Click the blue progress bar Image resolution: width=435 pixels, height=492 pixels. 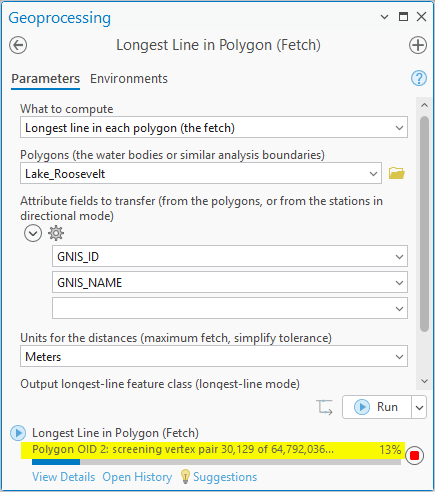tap(56, 462)
